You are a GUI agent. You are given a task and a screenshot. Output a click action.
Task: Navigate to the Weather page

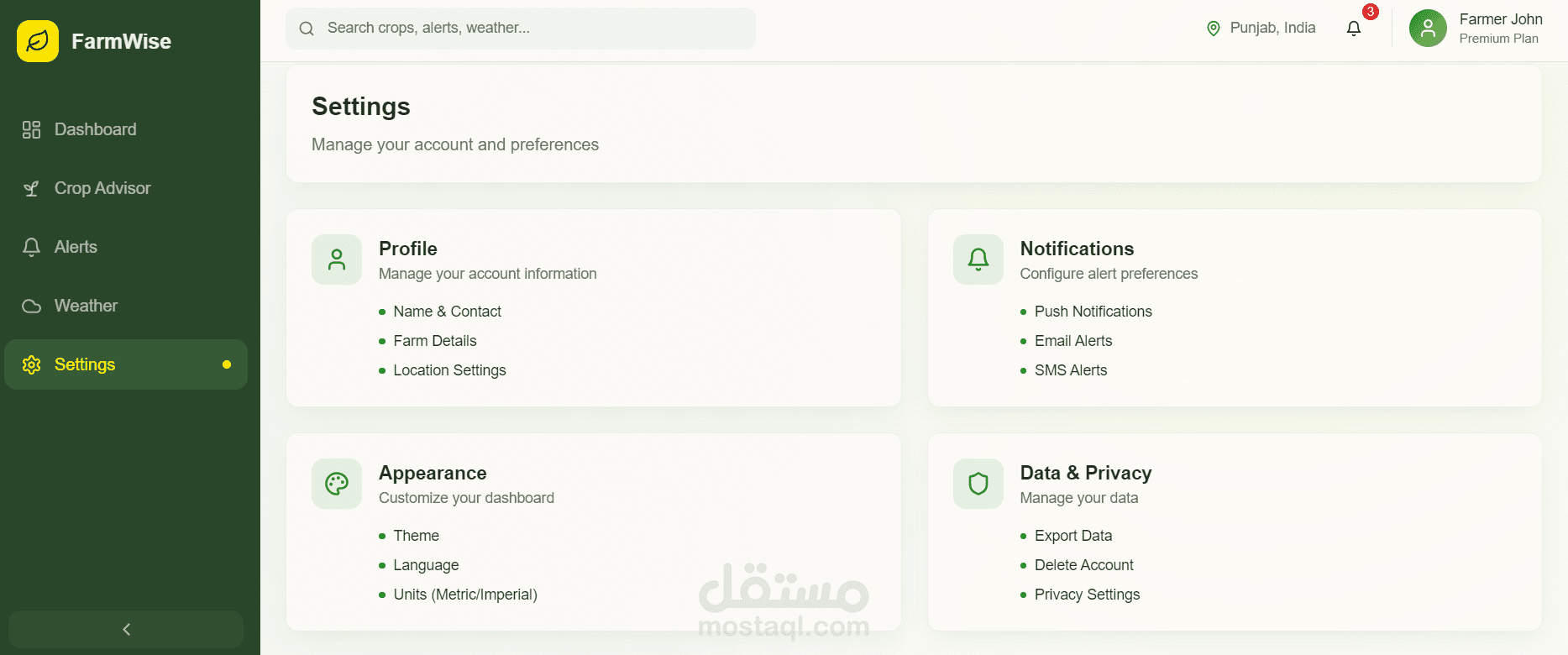coord(86,306)
